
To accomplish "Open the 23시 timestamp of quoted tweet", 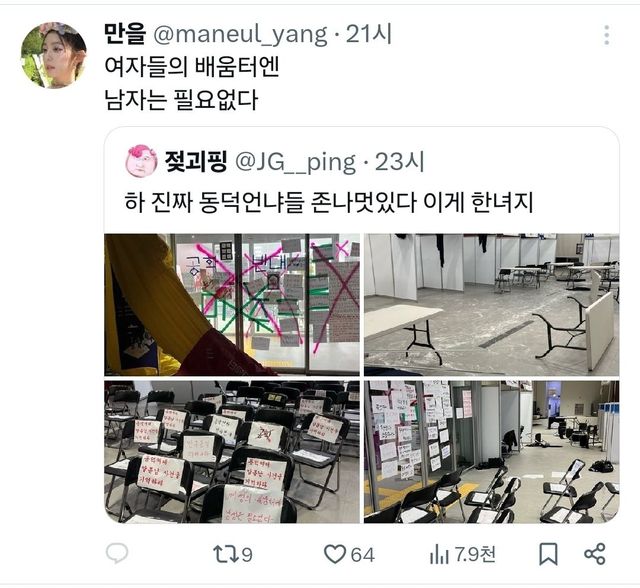I will 400,162.
